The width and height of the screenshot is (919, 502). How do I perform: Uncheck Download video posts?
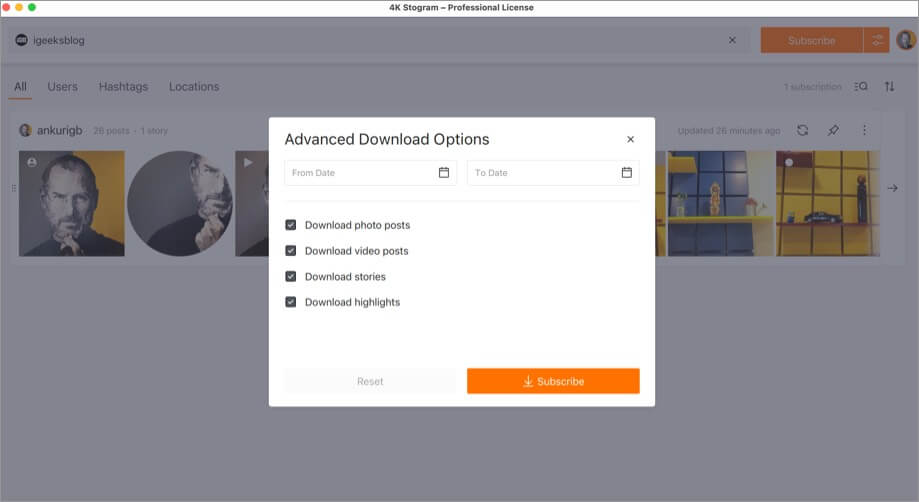pyautogui.click(x=291, y=251)
